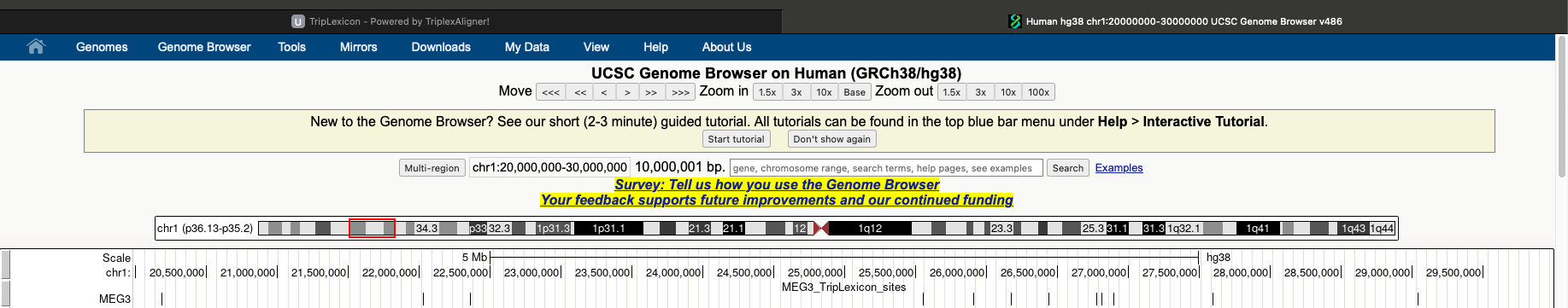Open the View menu

596,47
